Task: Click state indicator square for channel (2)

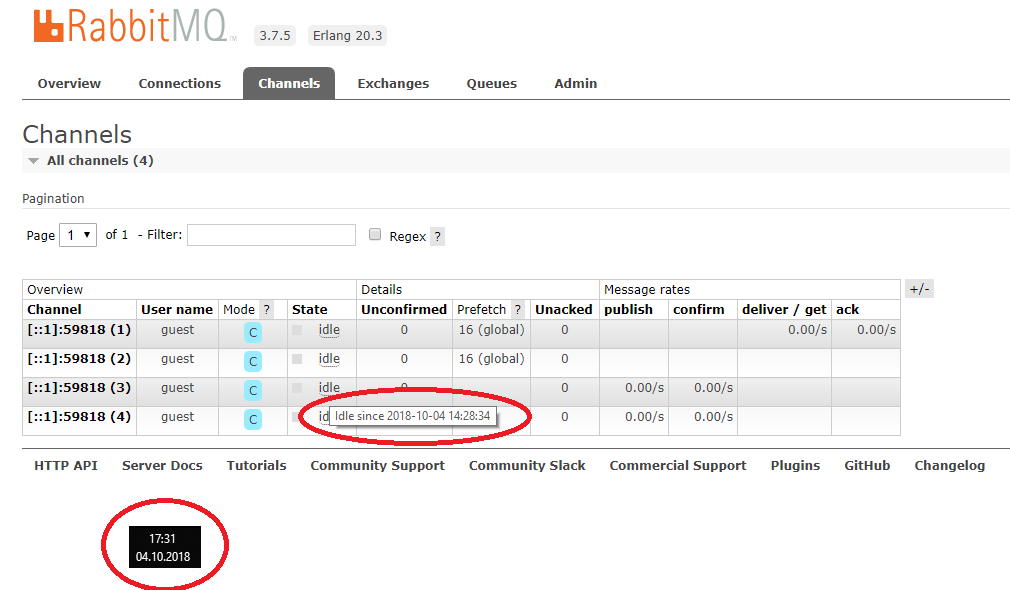Action: (x=297, y=359)
